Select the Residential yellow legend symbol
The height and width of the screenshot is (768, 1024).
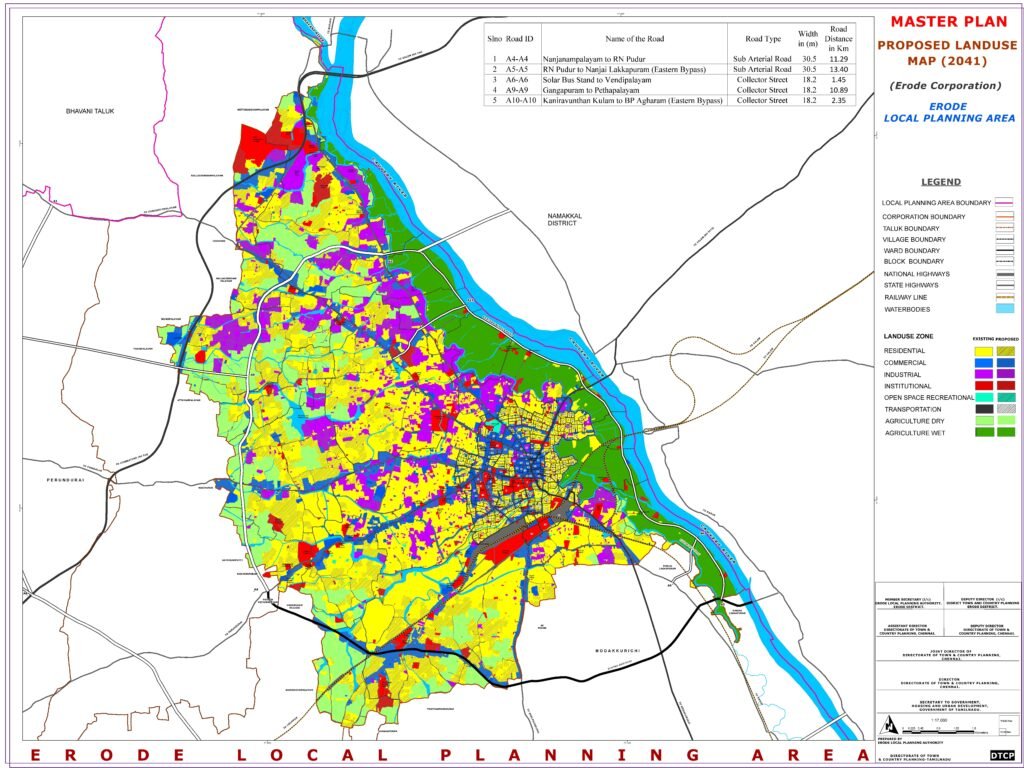coord(983,351)
